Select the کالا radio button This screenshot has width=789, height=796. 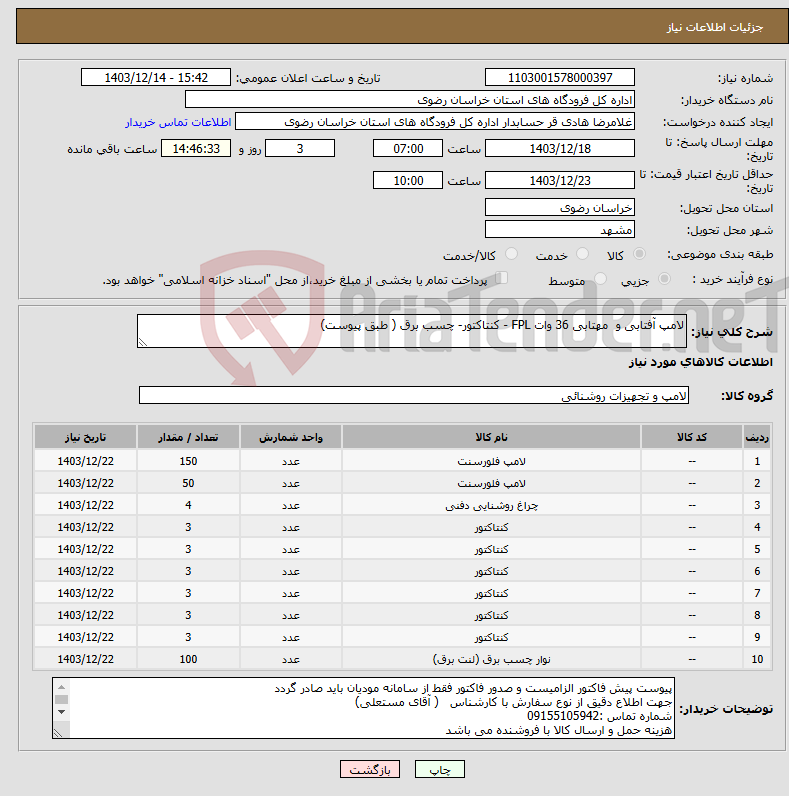pos(639,254)
